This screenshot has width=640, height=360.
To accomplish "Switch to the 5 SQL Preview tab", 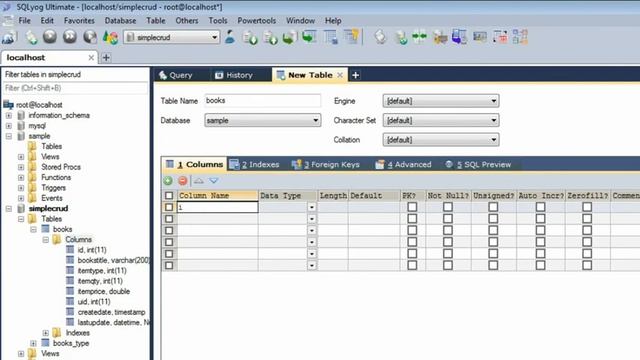I will point(478,164).
